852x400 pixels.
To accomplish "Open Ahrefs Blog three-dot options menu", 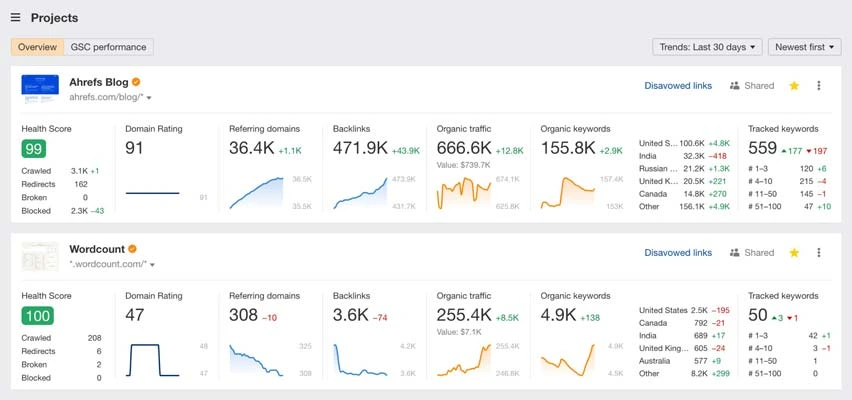I will 819,86.
